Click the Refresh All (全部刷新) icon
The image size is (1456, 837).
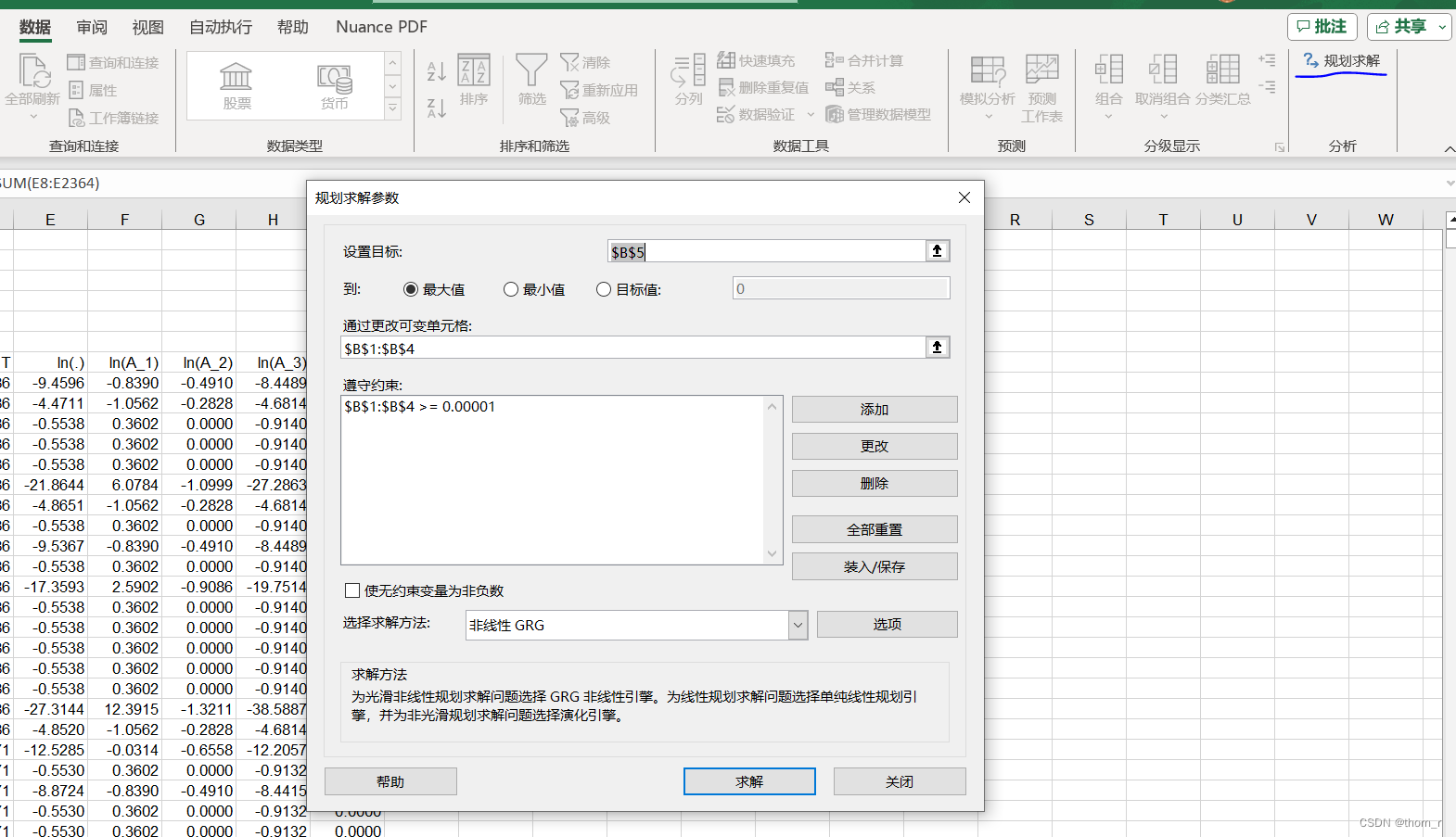(x=33, y=70)
